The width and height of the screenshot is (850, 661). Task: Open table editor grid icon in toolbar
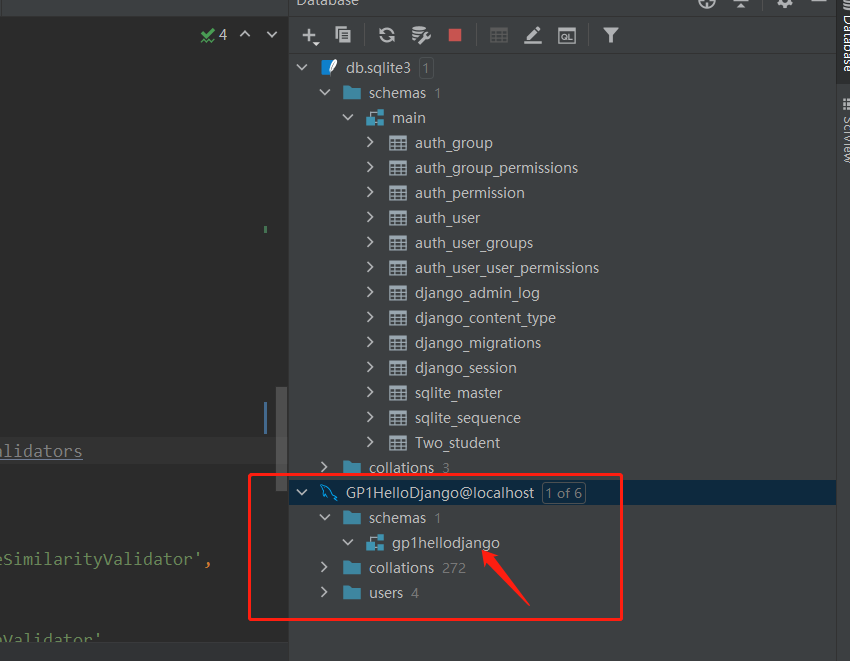coord(499,35)
